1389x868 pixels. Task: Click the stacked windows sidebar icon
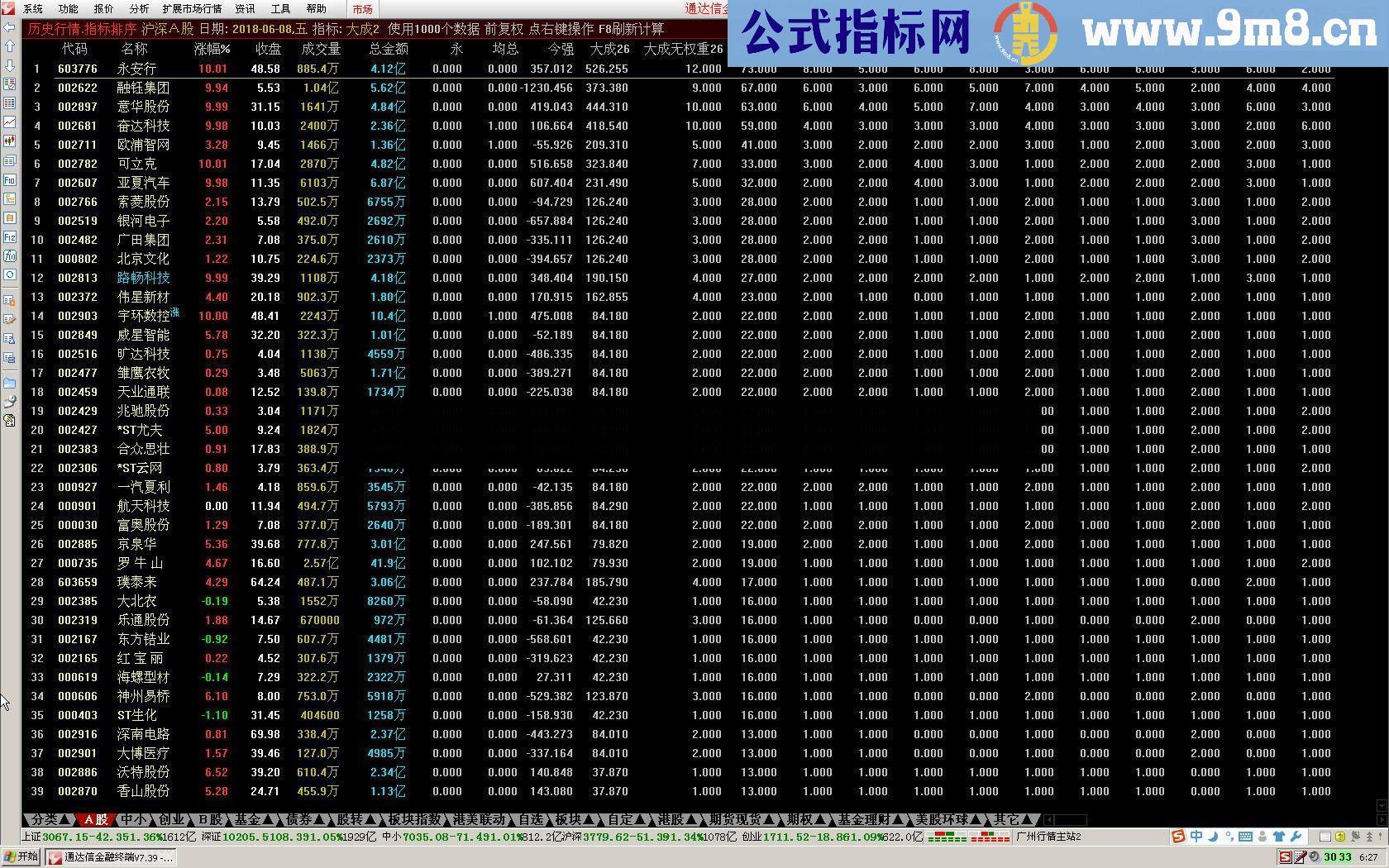coord(10,160)
